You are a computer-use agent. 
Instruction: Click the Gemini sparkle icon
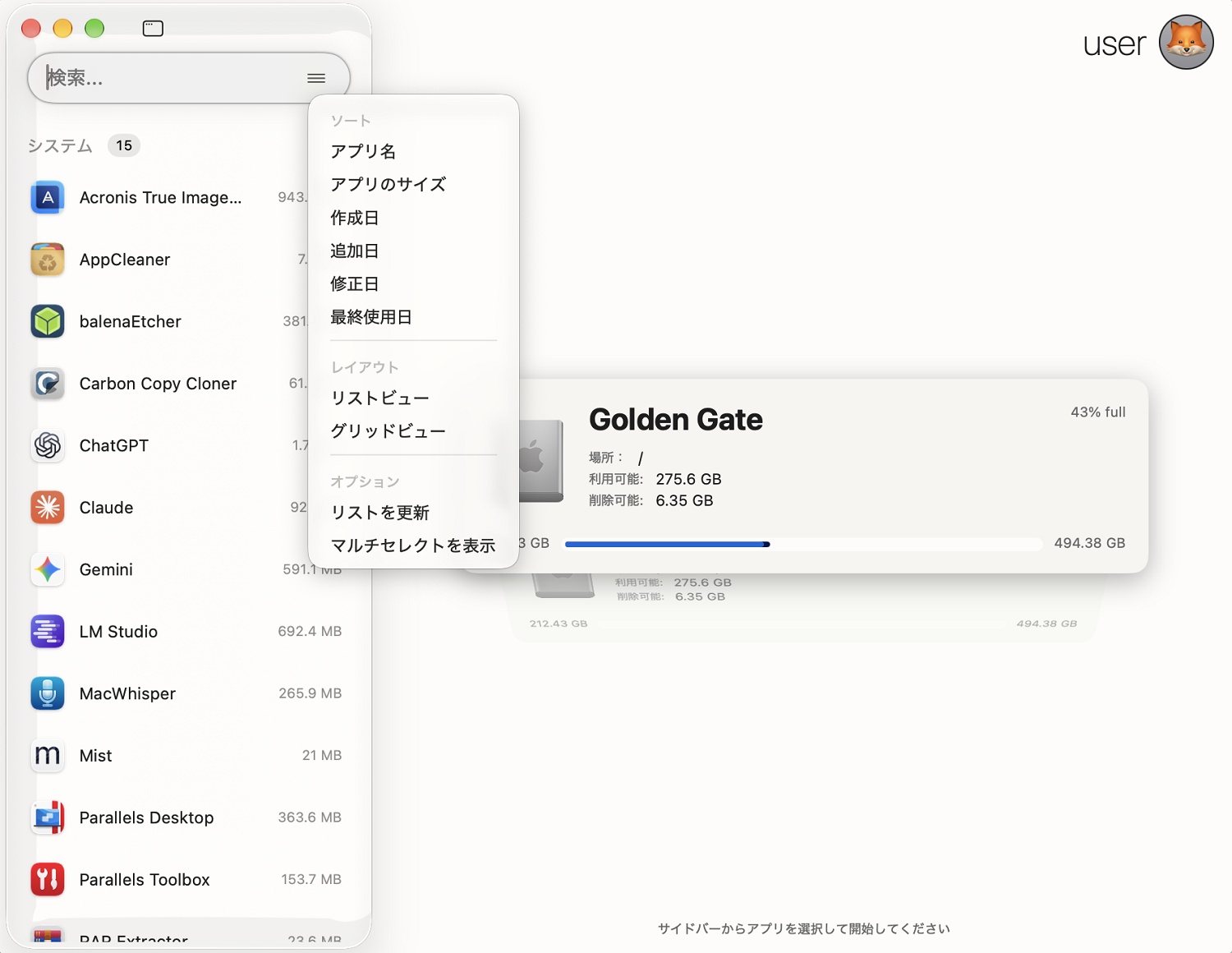point(48,570)
